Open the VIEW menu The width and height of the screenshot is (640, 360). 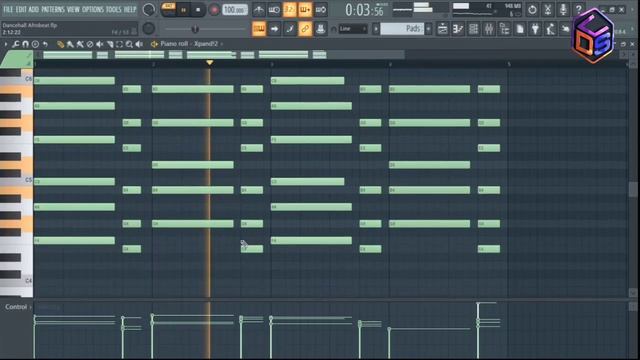pyautogui.click(x=73, y=9)
